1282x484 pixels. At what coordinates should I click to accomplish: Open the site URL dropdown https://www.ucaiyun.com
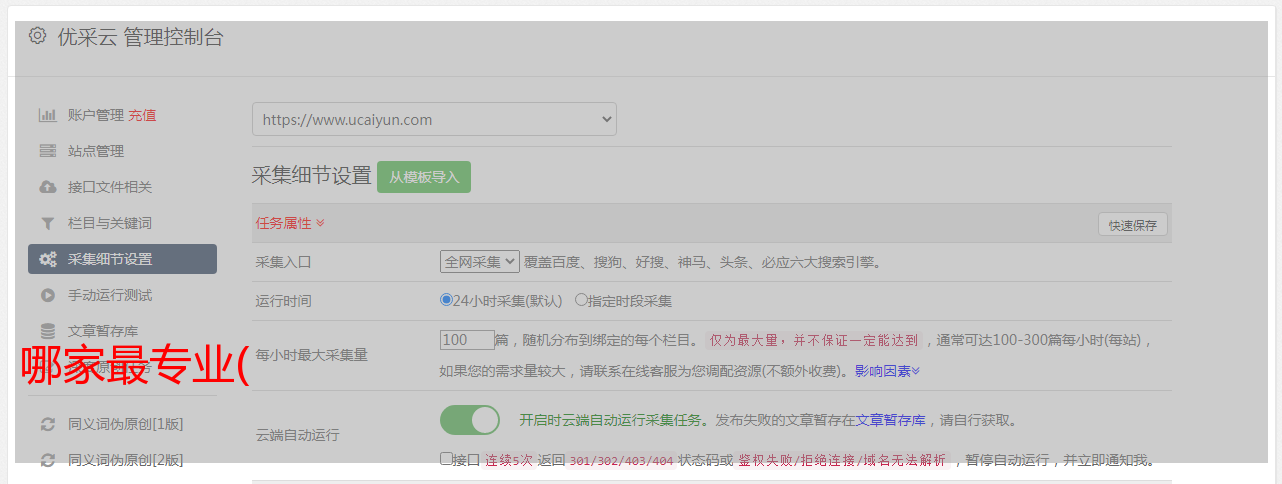pos(434,119)
